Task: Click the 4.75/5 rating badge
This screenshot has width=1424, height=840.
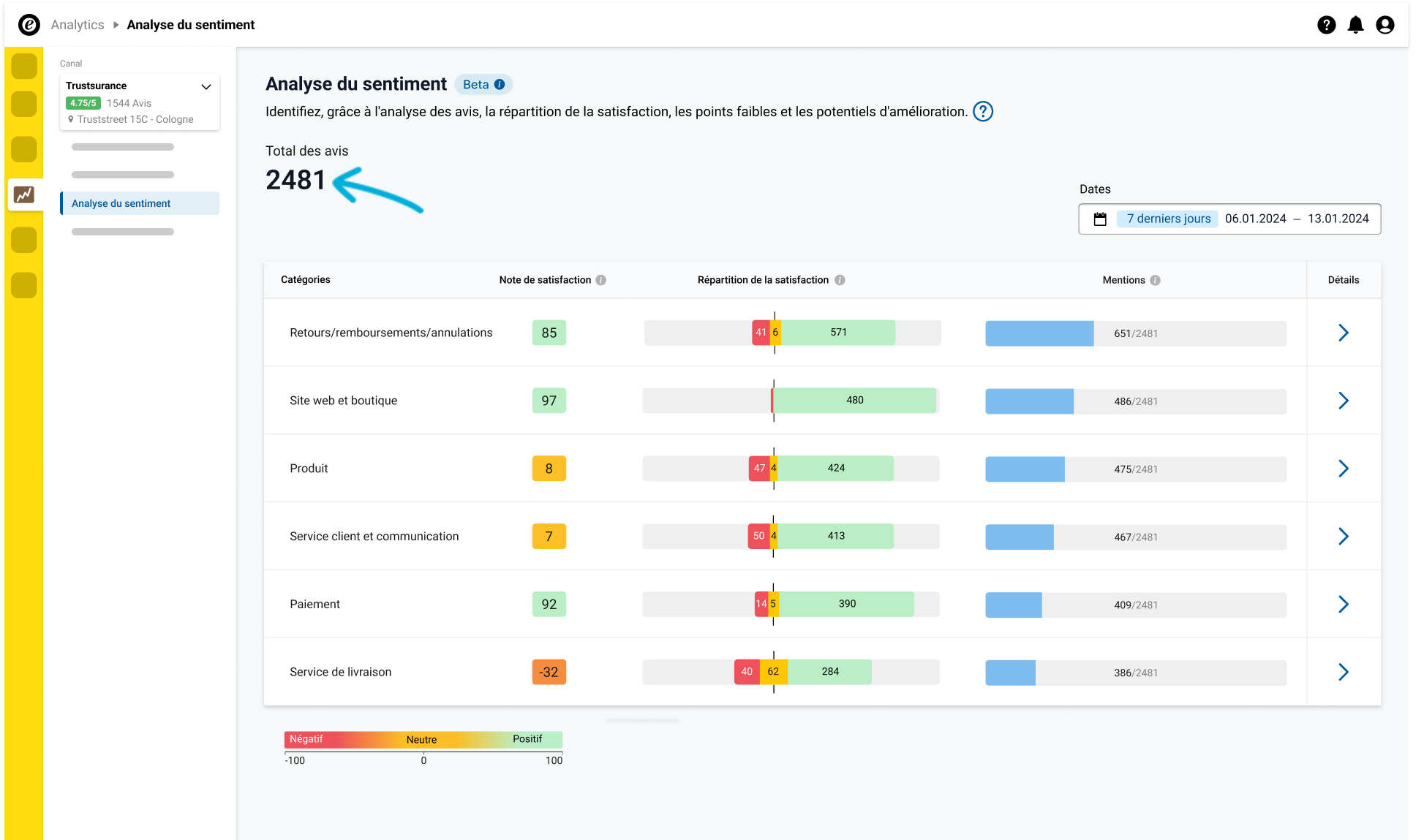Action: pos(83,103)
